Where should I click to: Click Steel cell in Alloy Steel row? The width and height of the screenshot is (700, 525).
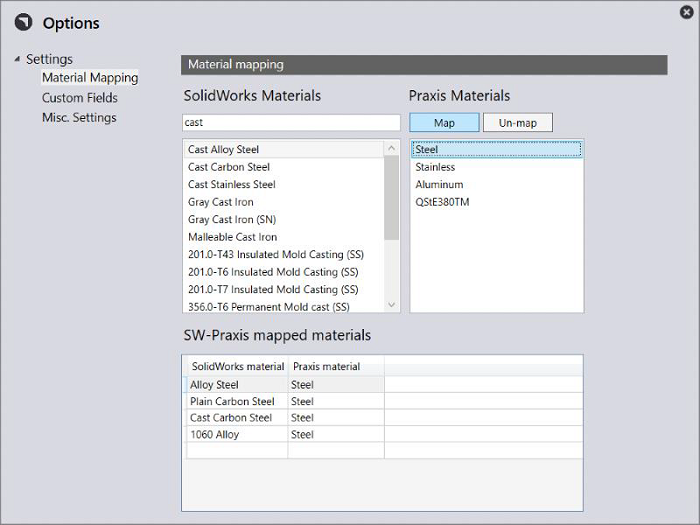[336, 384]
